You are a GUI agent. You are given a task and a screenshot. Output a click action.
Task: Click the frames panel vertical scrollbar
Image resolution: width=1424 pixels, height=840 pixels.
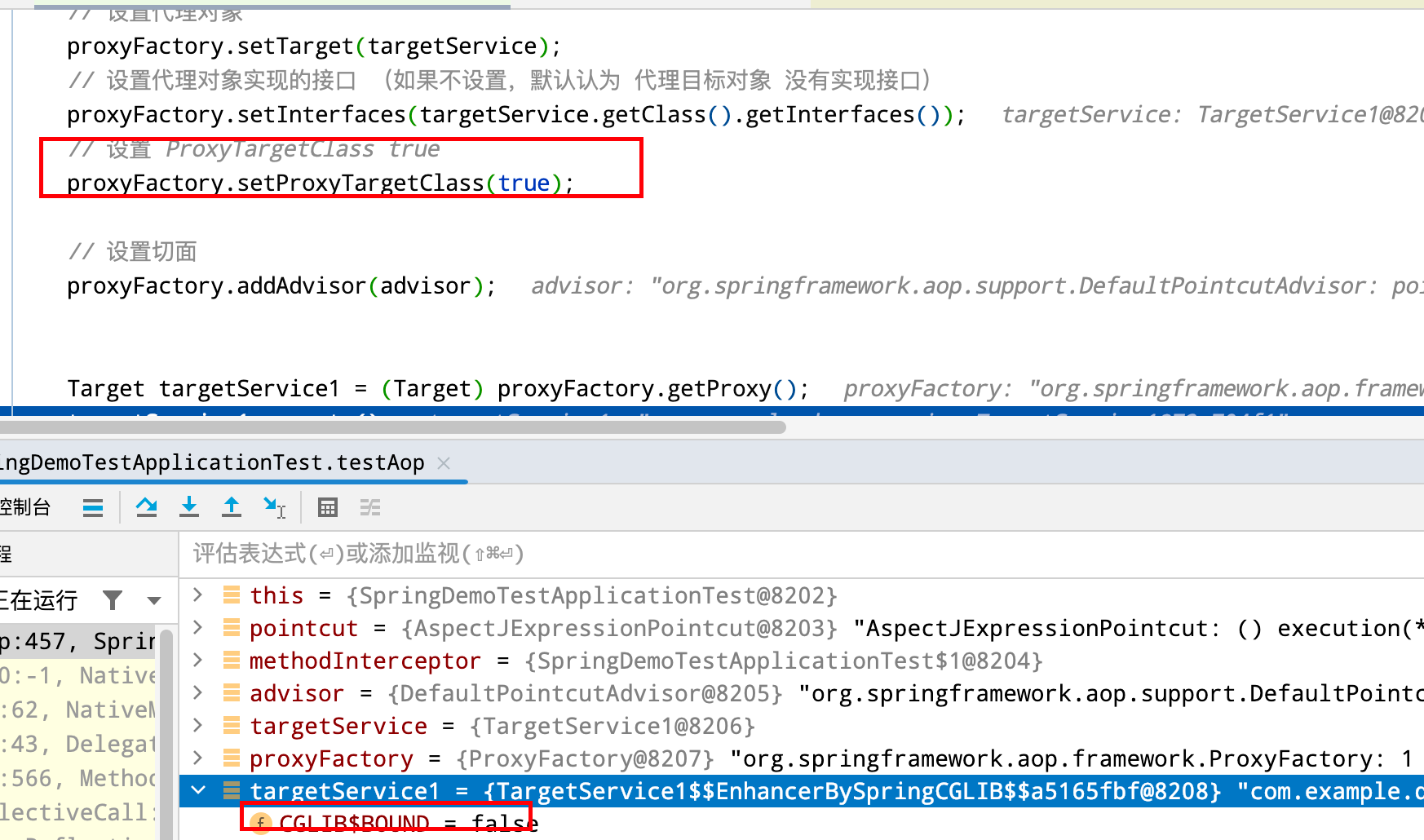(167, 734)
